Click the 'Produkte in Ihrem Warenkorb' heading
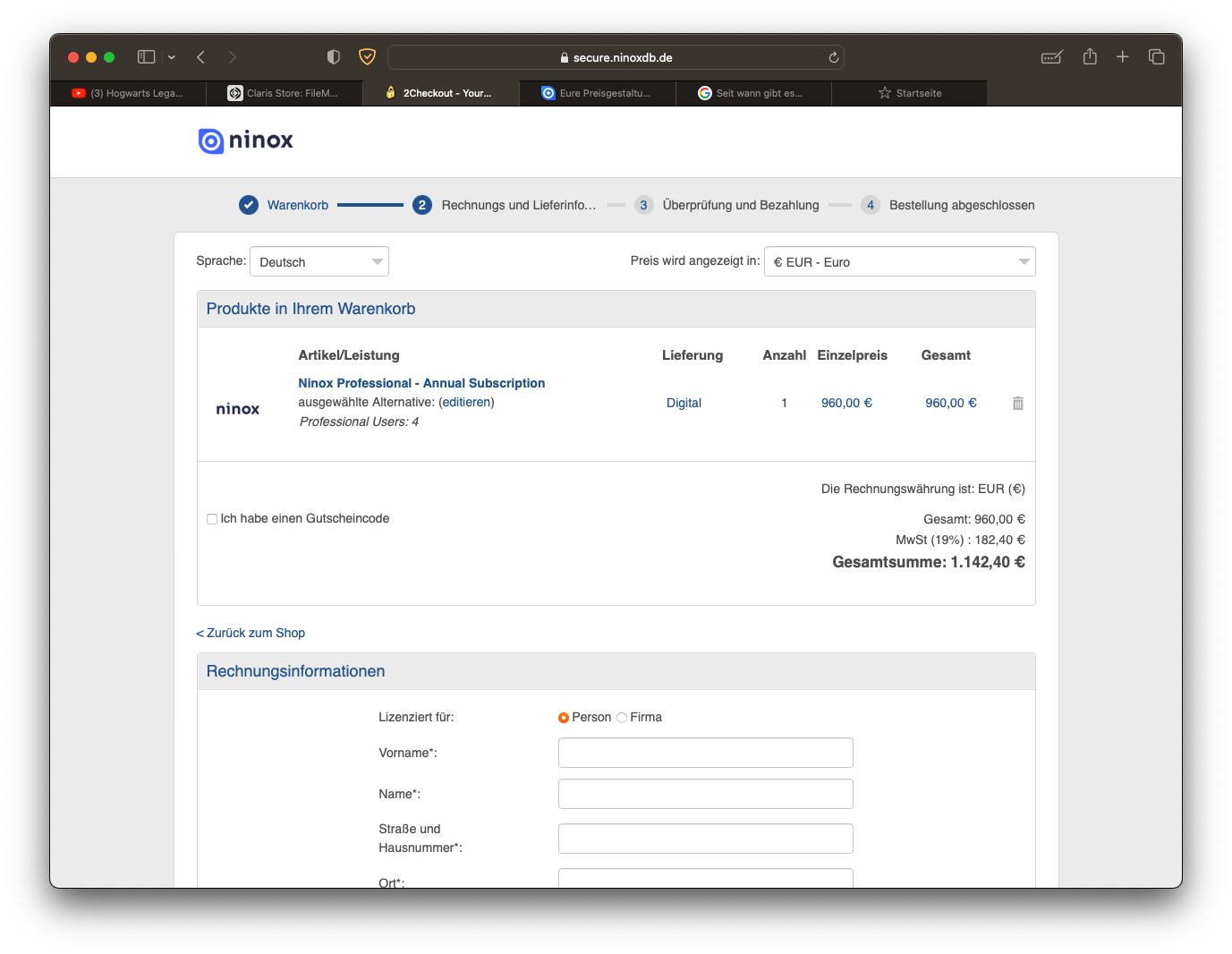 point(311,309)
